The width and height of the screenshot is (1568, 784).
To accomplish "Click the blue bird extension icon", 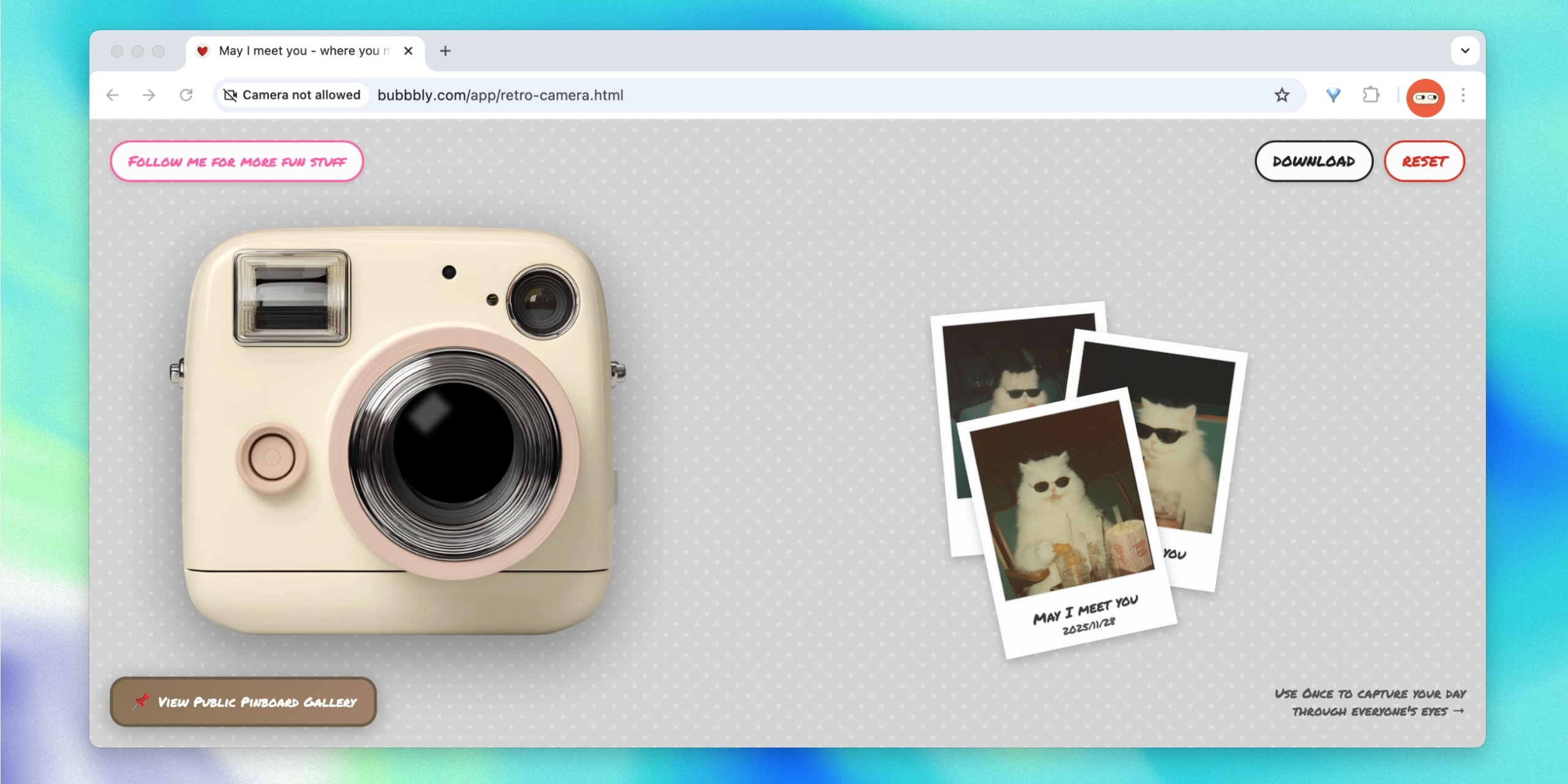I will [1333, 95].
